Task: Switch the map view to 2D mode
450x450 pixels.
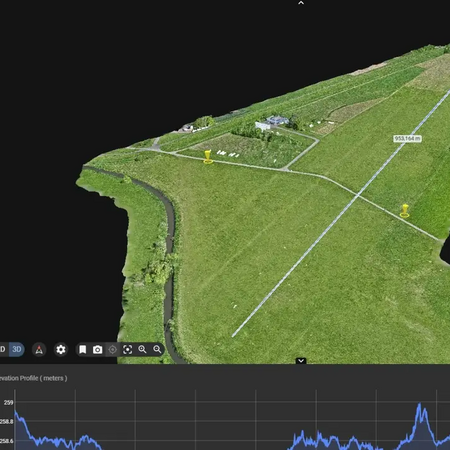Action: pyautogui.click(x=3, y=349)
